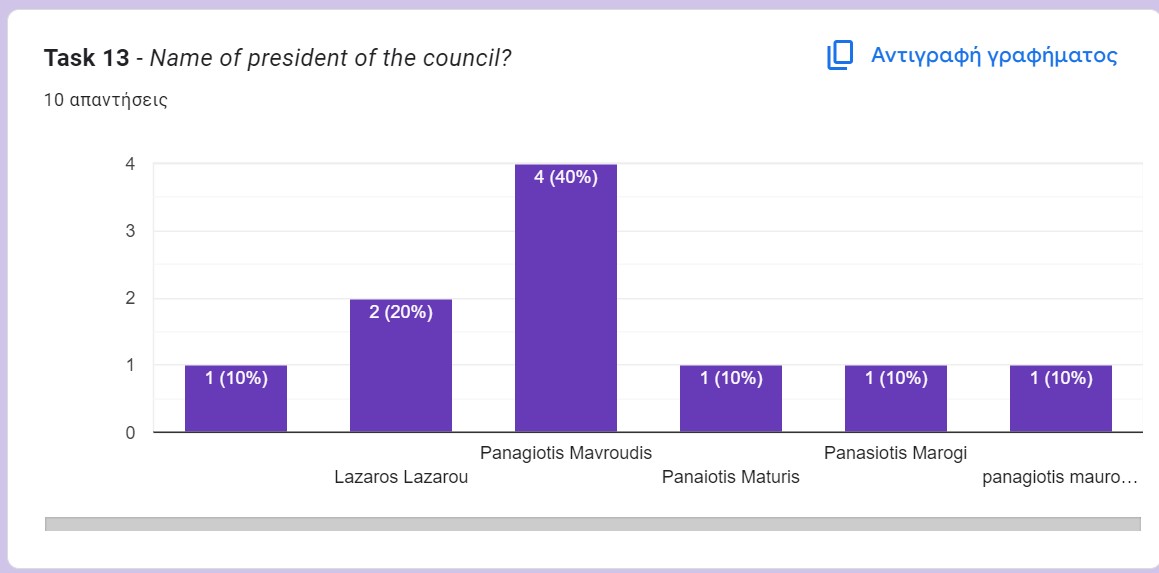
Task: Click the Panasiotis Marogi axis label
Action: click(895, 453)
